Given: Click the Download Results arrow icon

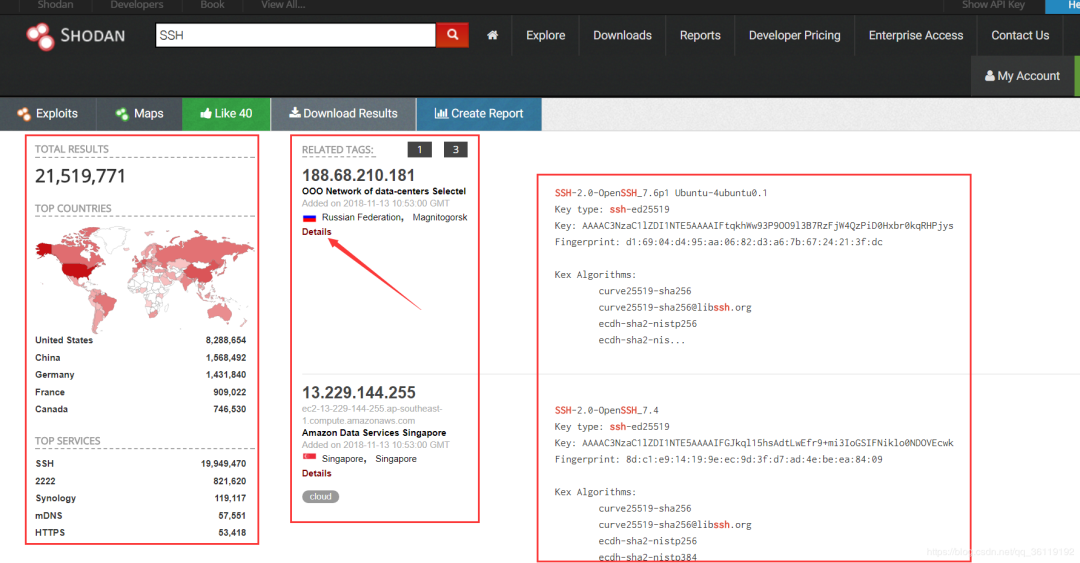Looking at the screenshot, I should (294, 112).
